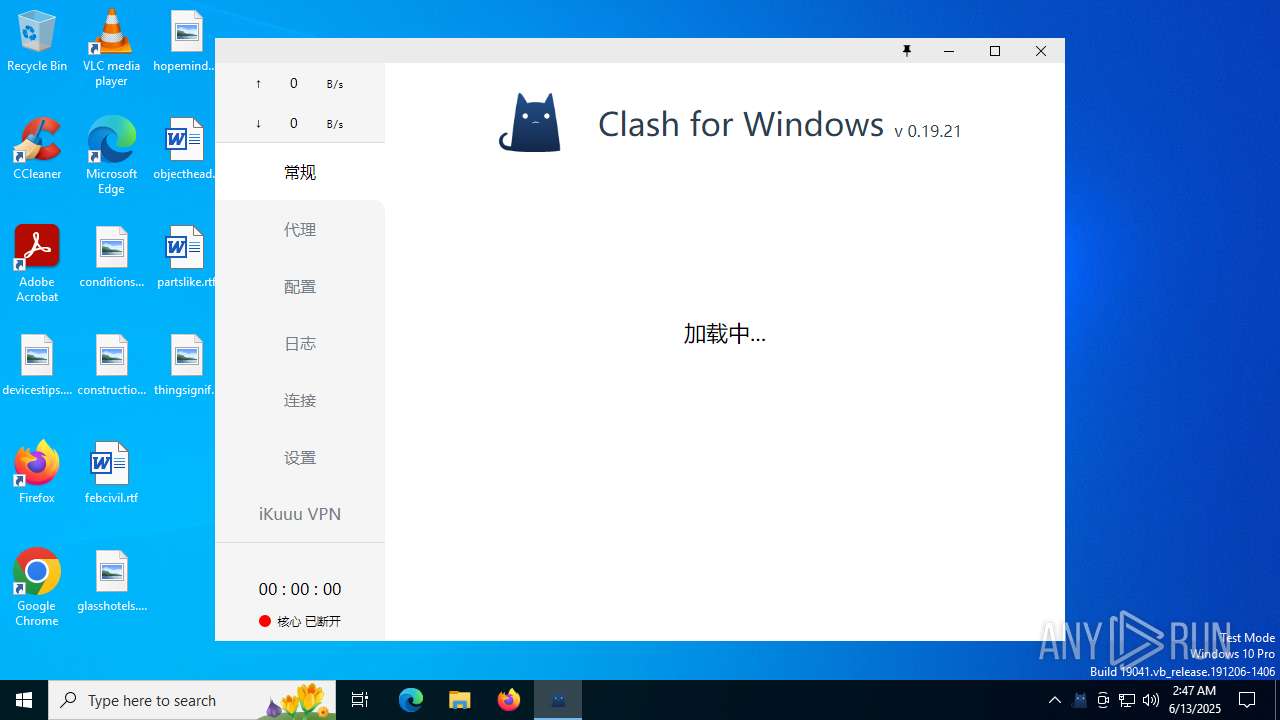Open the notification center
This screenshot has width=1280, height=720.
tap(1247, 700)
